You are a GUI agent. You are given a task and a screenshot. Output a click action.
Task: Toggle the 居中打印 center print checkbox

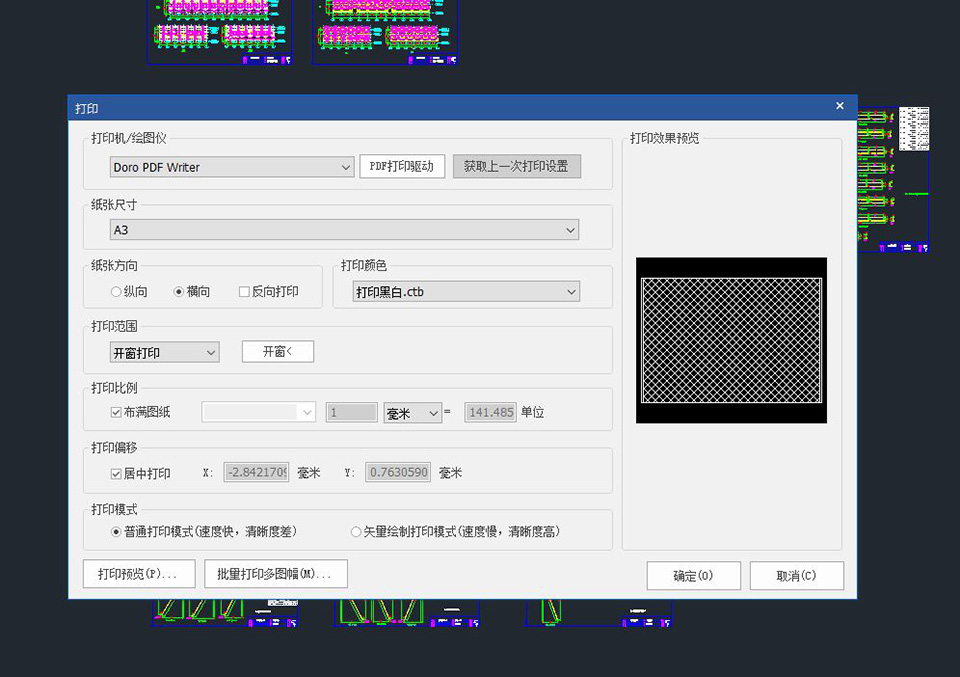coord(116,473)
